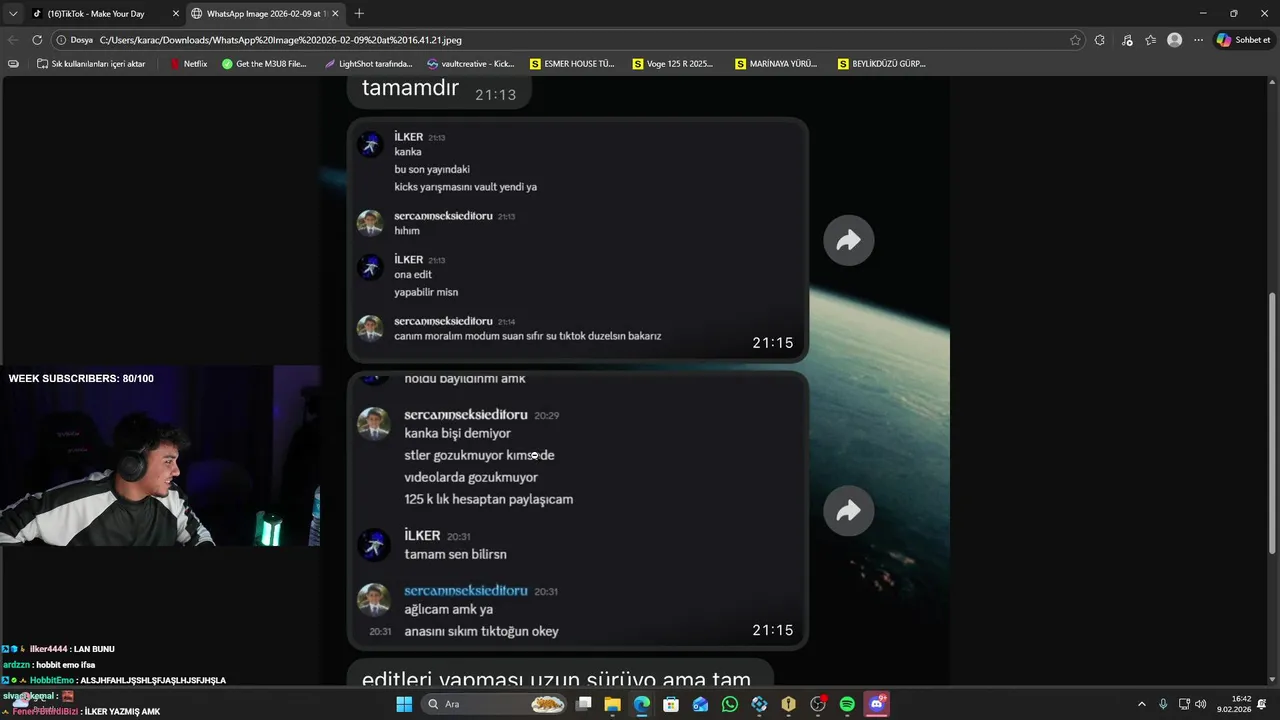The height and width of the screenshot is (720, 1280).
Task: Open MARİNAYA YÜRÜ... bookmark
Action: coord(776,64)
